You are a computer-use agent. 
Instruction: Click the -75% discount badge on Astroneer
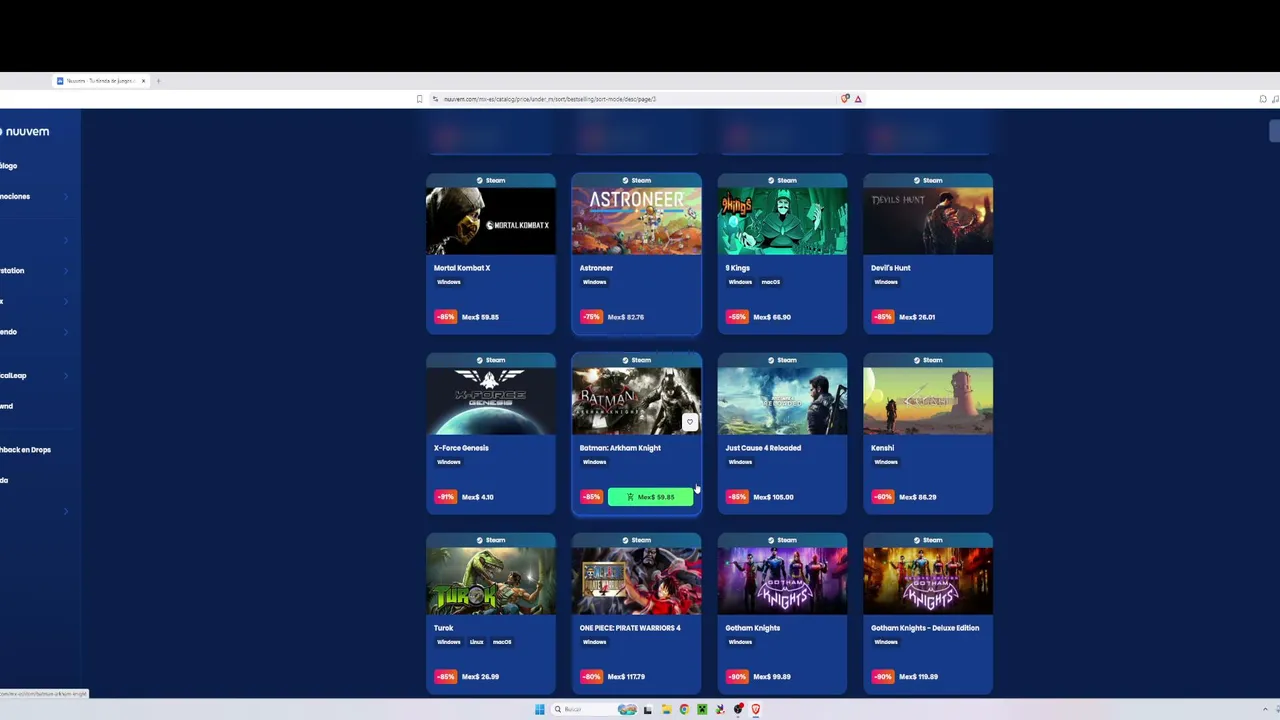coord(591,317)
